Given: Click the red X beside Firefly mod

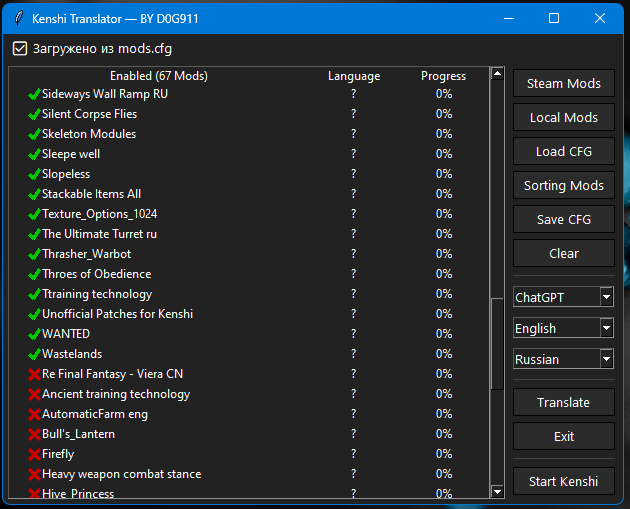Looking at the screenshot, I should click(x=34, y=454).
